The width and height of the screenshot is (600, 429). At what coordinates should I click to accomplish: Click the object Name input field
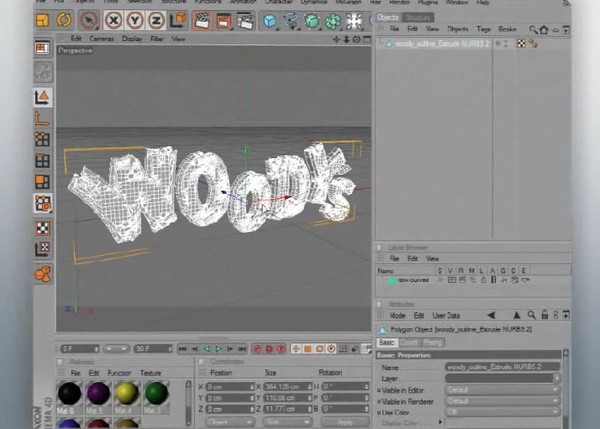(502, 367)
